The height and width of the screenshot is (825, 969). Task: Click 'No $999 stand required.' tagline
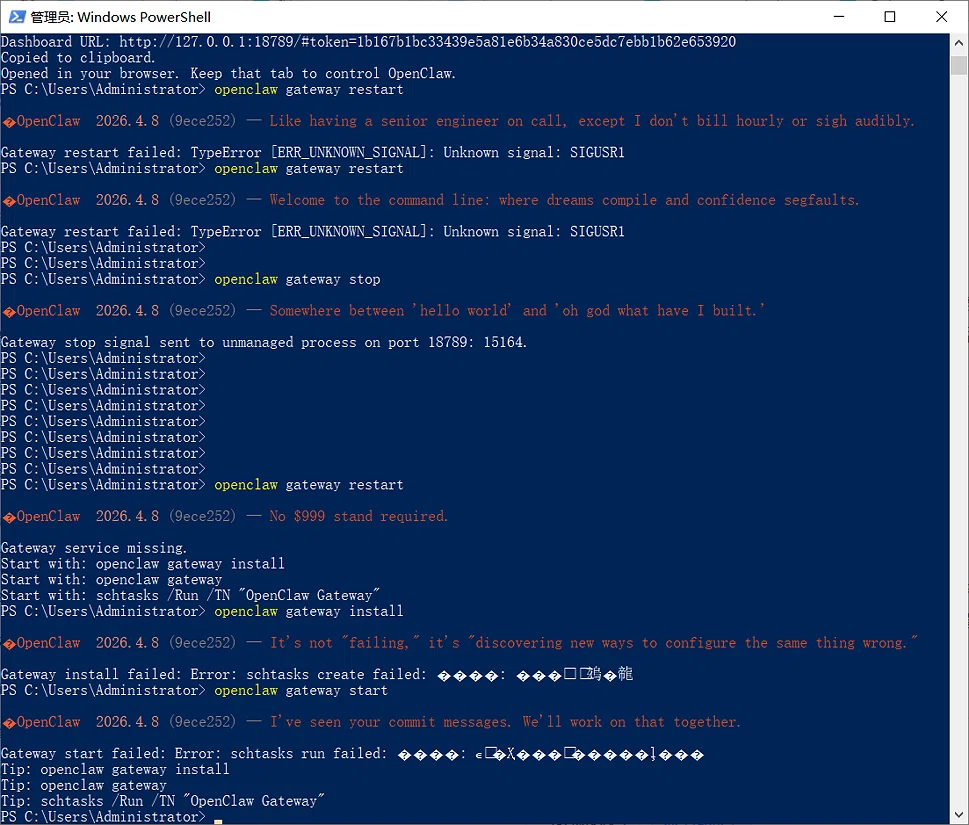point(358,517)
